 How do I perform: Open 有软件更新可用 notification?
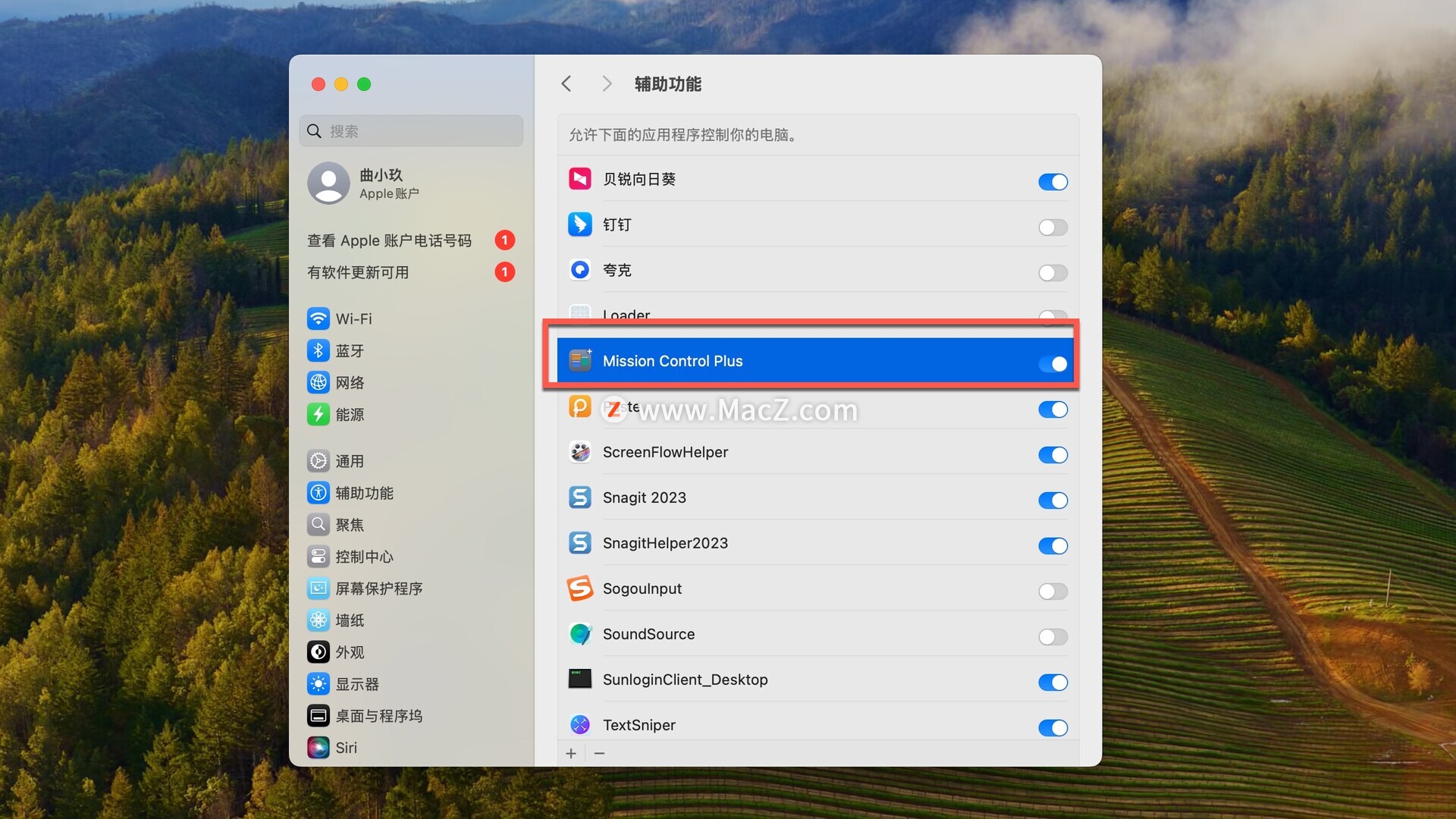click(411, 272)
